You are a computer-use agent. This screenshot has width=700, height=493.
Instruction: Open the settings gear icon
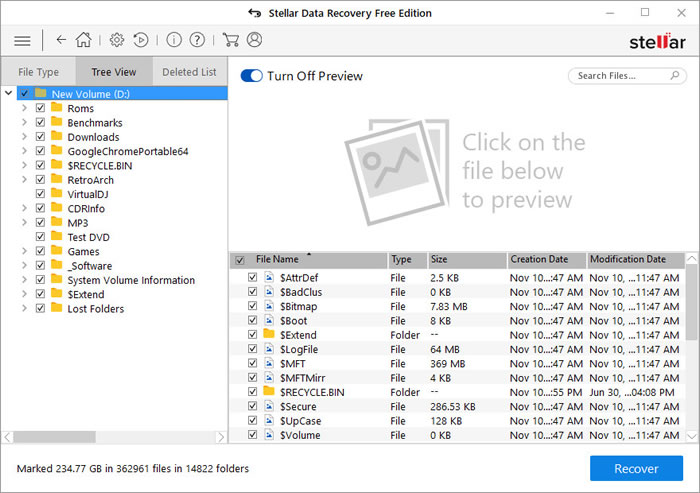117,41
